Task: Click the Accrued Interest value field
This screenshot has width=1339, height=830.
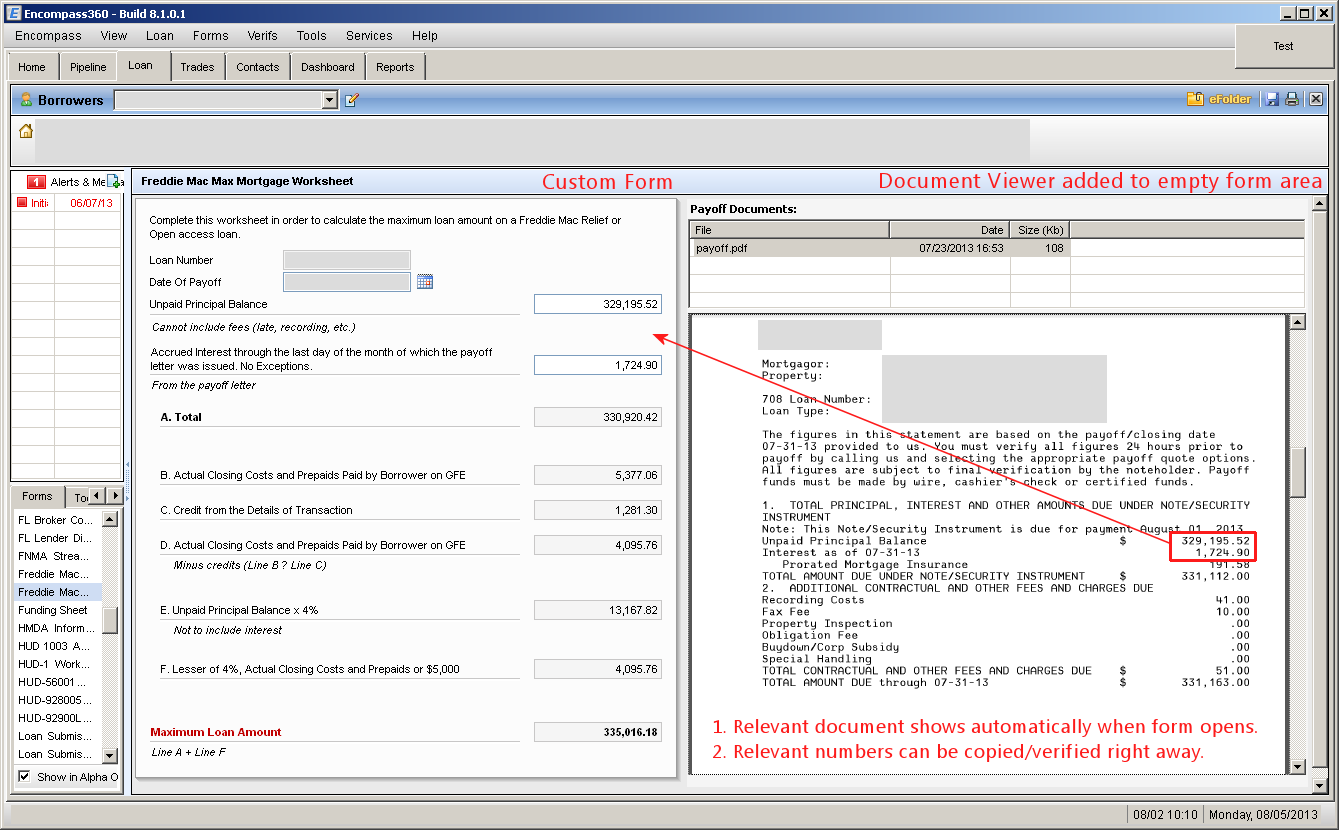Action: (x=598, y=366)
